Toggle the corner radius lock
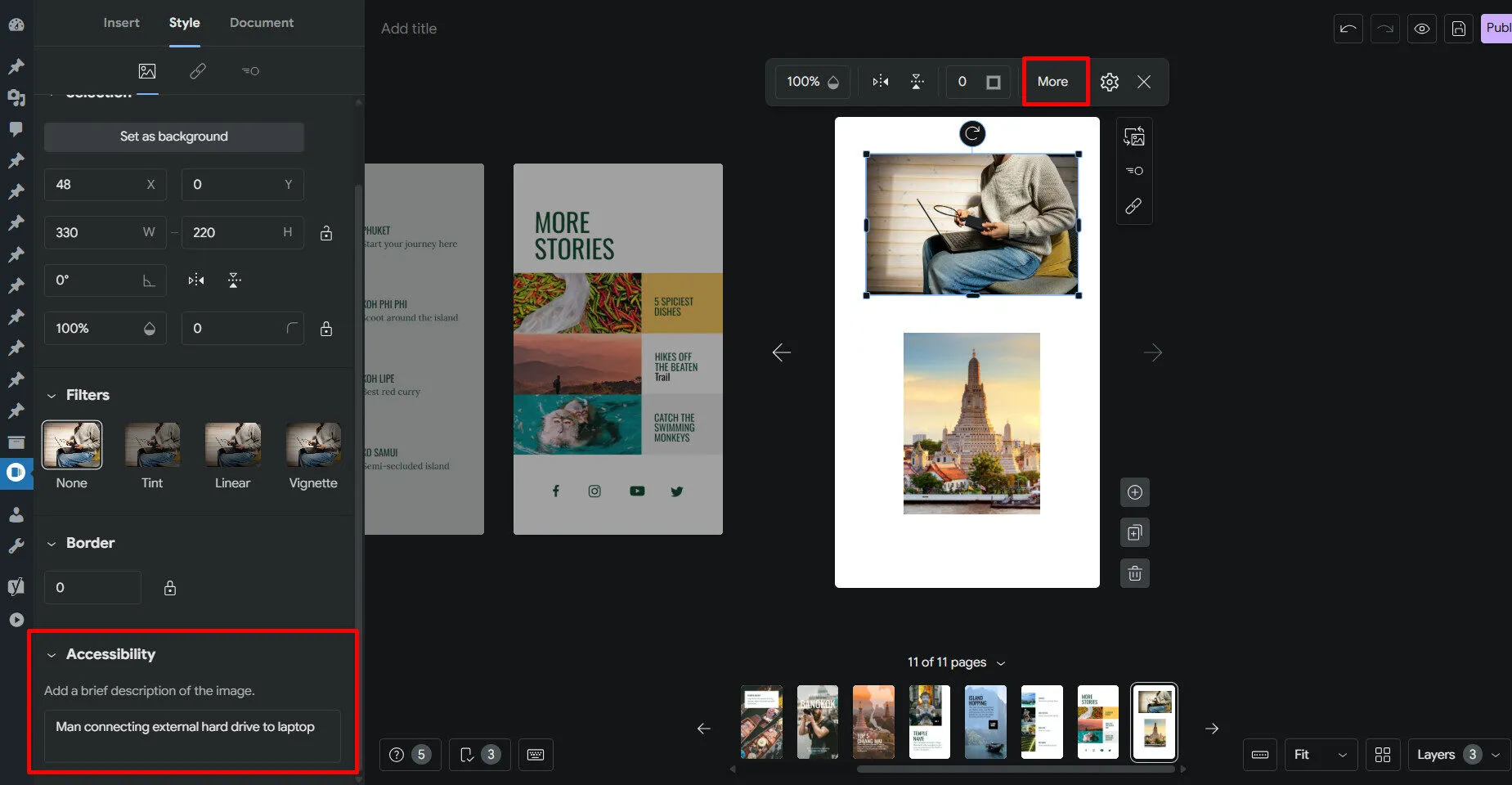 point(326,329)
